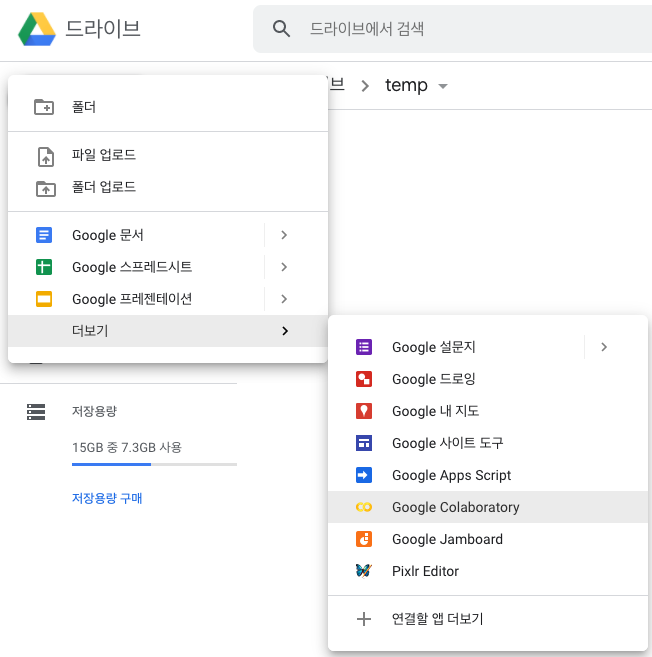The image size is (652, 657).
Task: Select Google 내 지도 from submenu
Action: point(488,411)
